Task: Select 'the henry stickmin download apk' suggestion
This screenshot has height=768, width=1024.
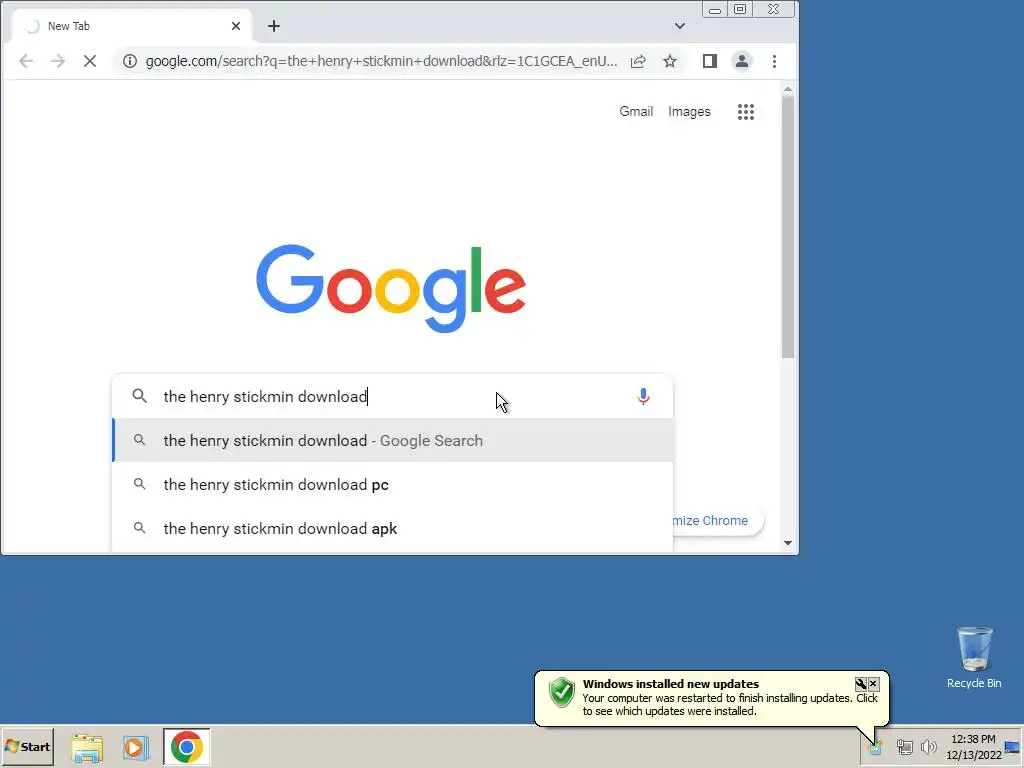Action: [392, 528]
